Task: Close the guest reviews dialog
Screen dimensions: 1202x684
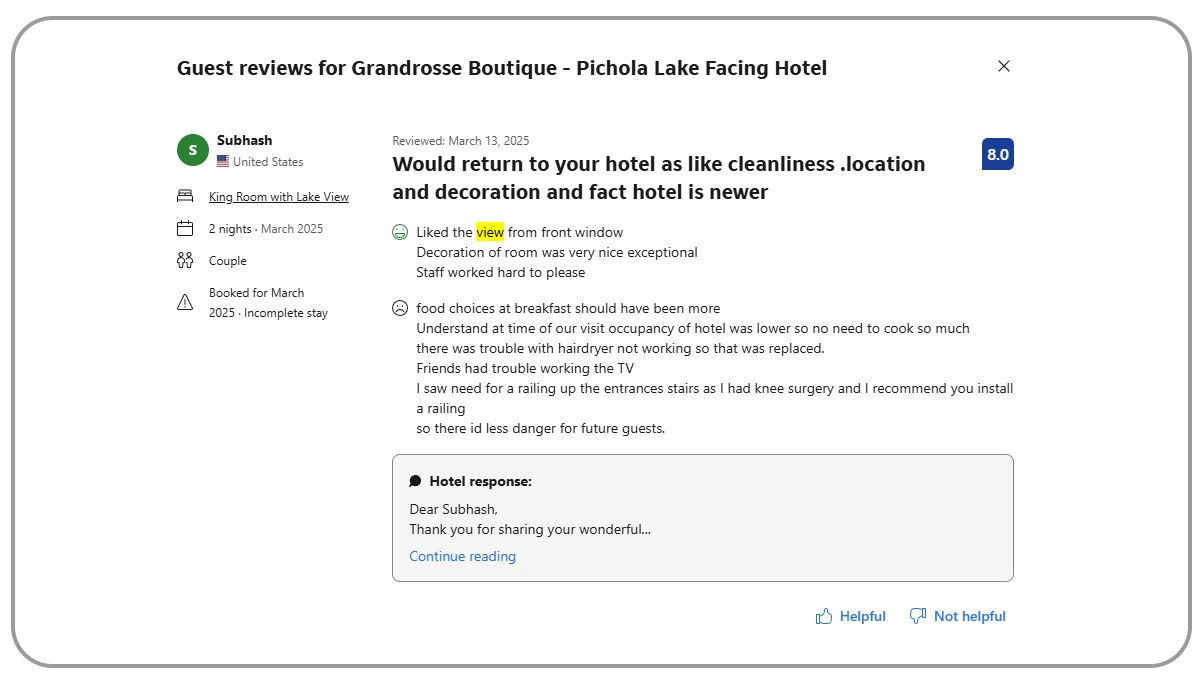Action: pyautogui.click(x=1004, y=66)
